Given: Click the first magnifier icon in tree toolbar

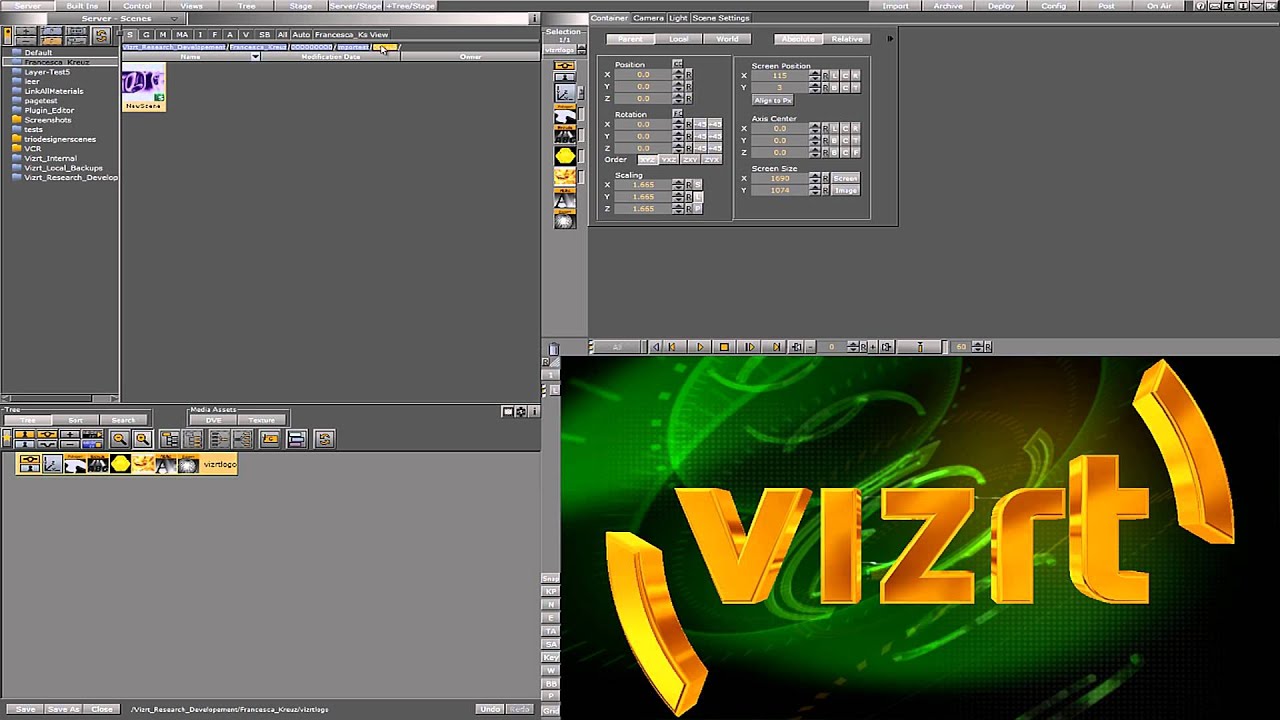Looking at the screenshot, I should pyautogui.click(x=119, y=439).
